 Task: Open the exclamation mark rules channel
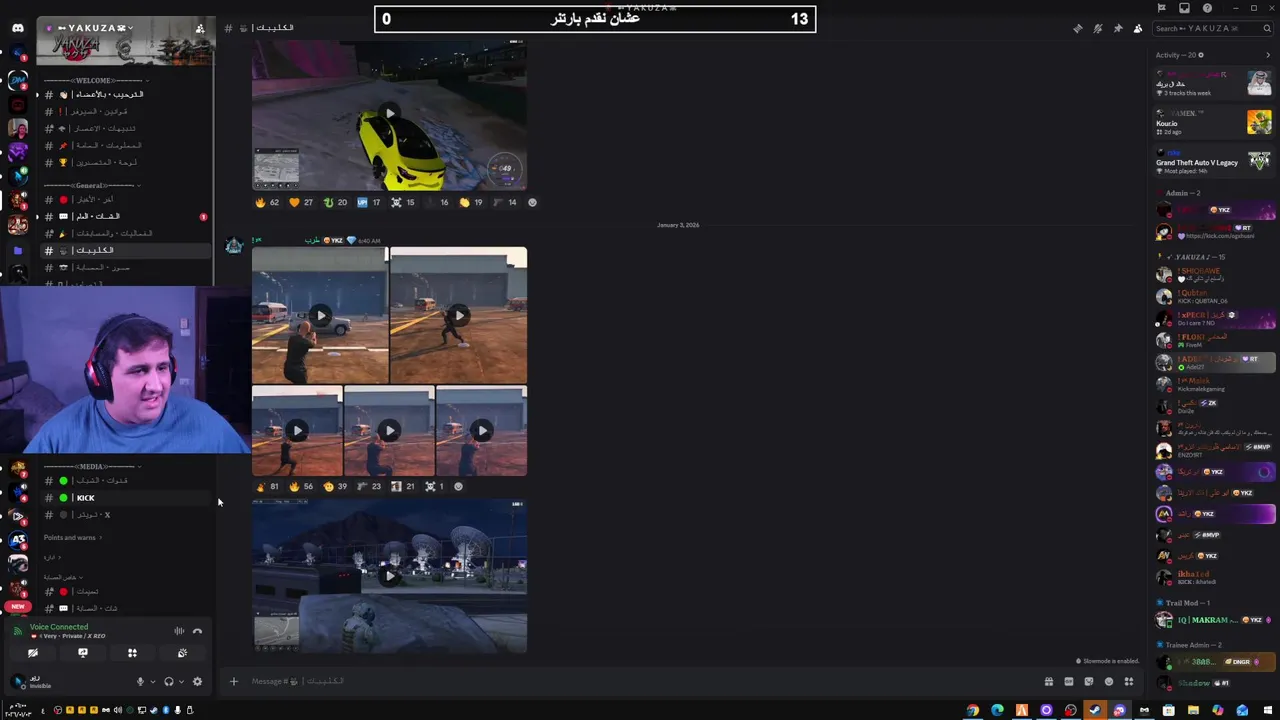pyautogui.click(x=125, y=111)
